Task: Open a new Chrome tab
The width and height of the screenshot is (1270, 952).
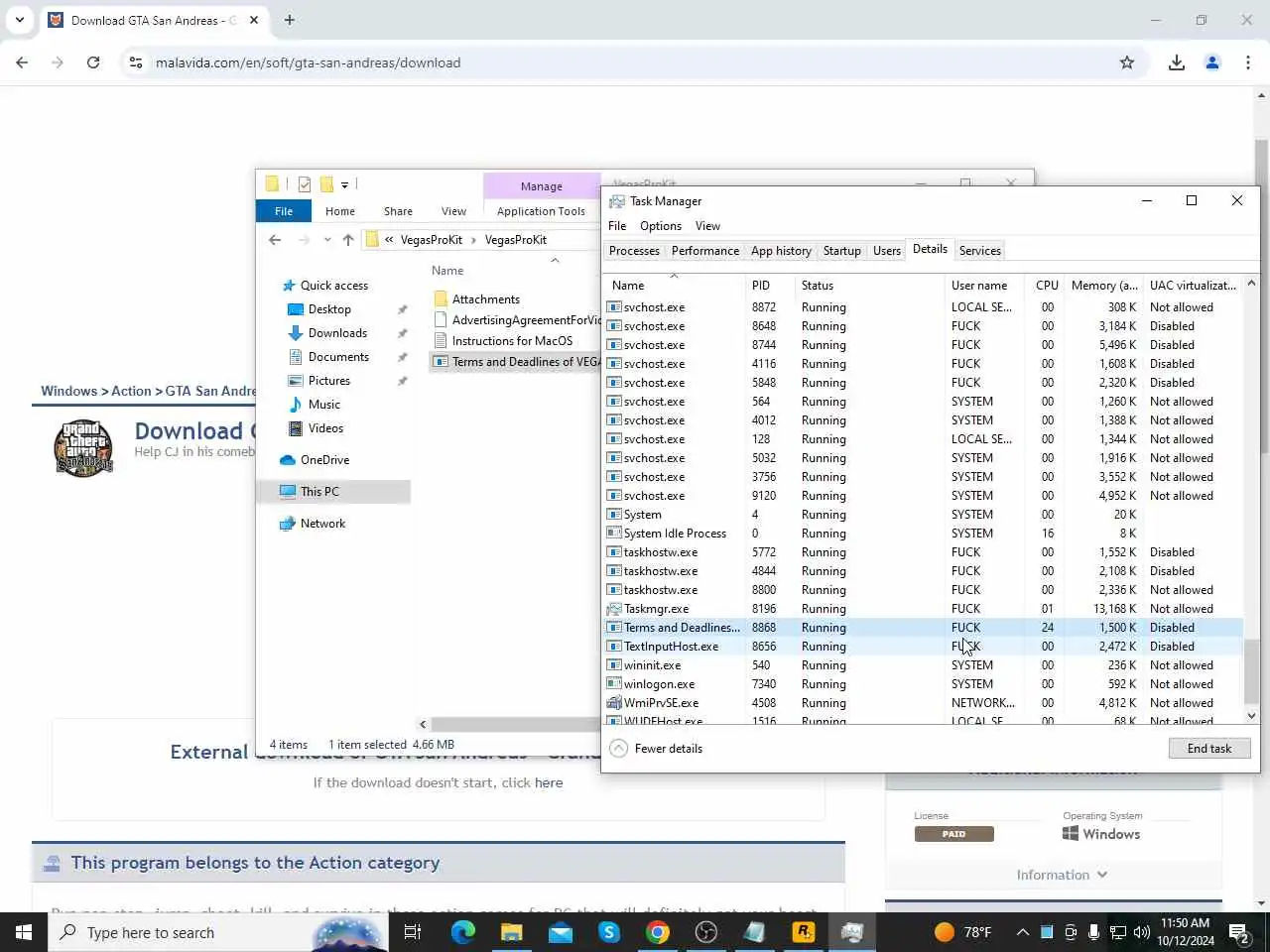Action: (290, 20)
